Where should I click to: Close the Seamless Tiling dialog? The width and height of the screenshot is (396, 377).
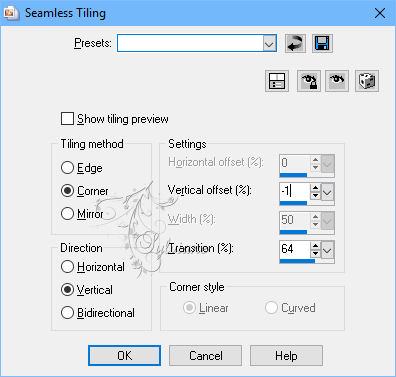pyautogui.click(x=380, y=13)
